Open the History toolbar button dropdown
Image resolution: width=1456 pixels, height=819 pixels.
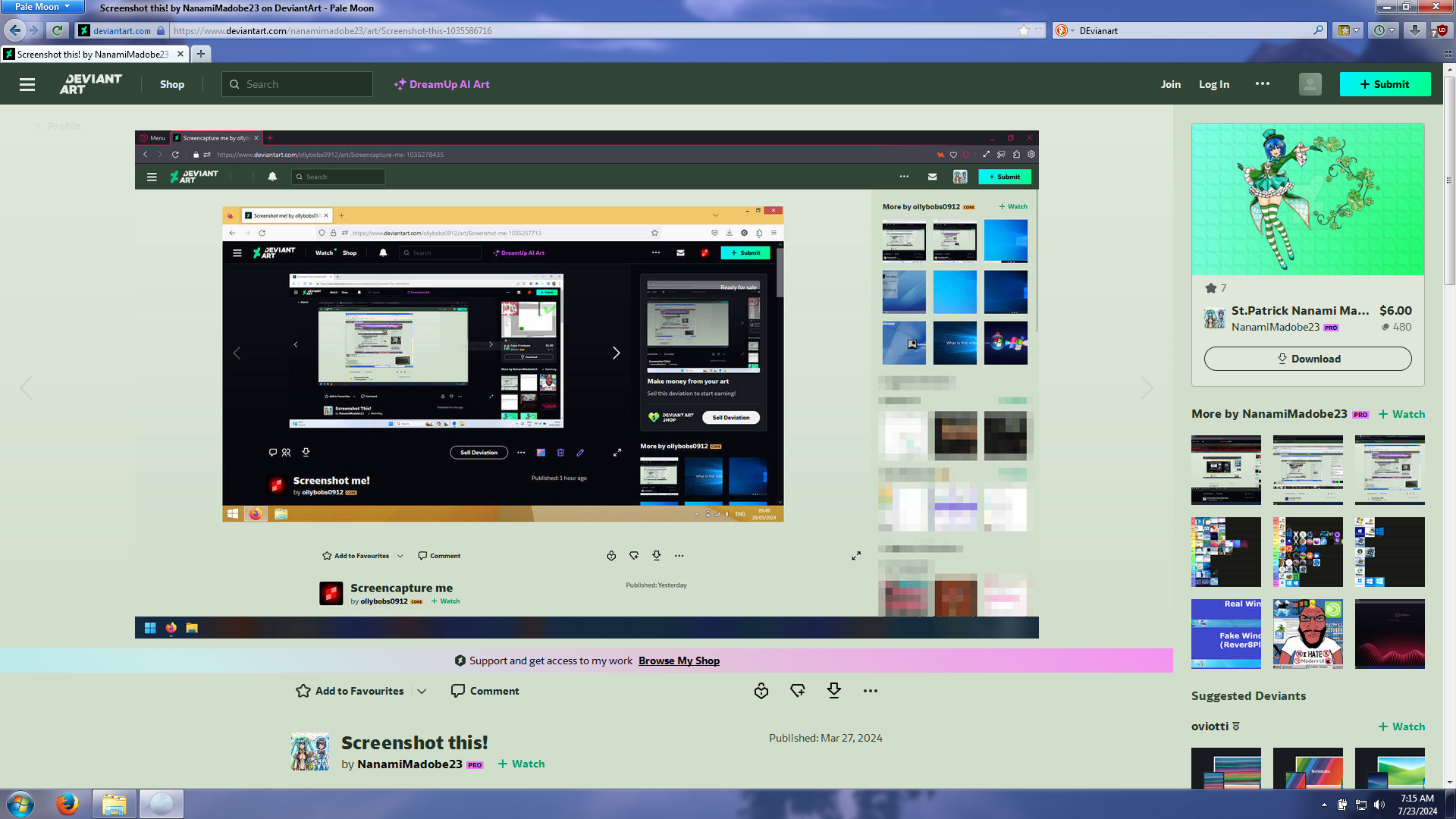1385,30
